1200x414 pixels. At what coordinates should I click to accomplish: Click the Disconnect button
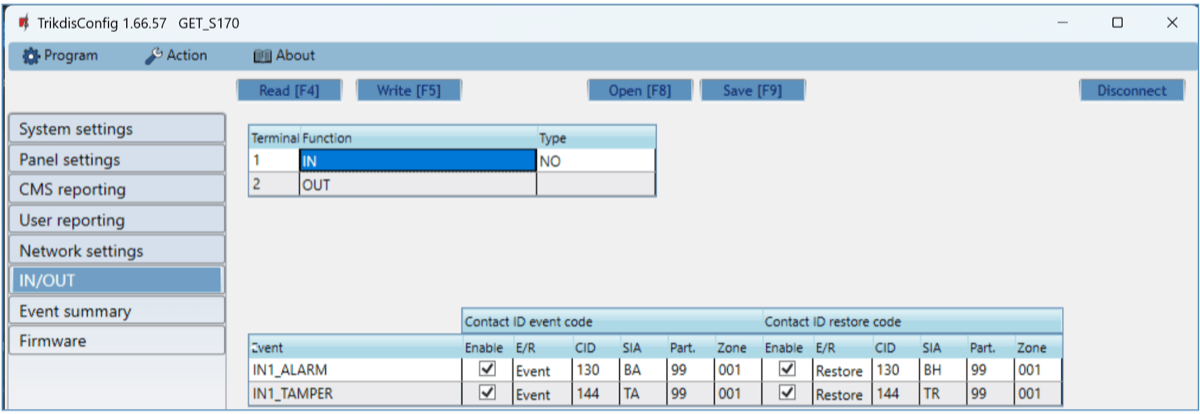pos(1131,90)
